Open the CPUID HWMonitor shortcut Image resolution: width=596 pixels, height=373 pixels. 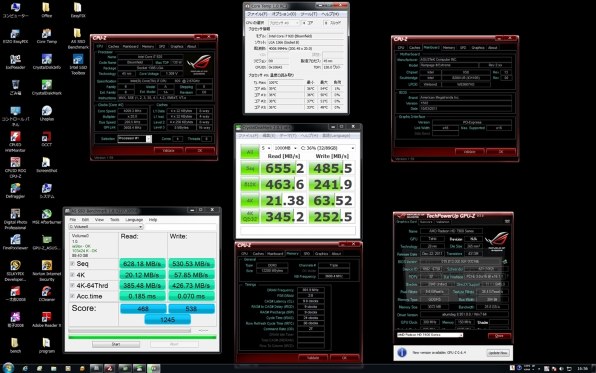(x=15, y=141)
